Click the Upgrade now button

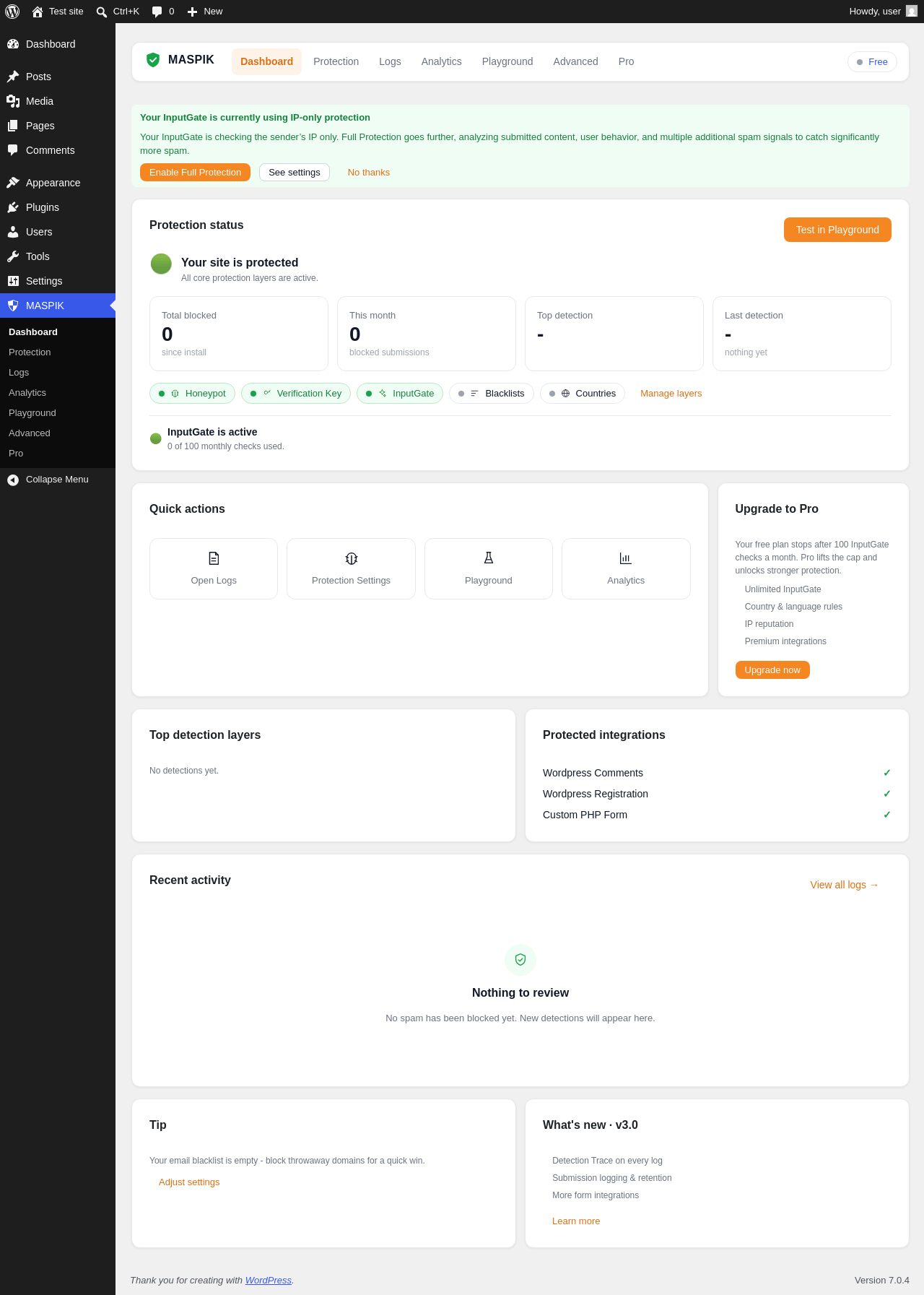tap(772, 670)
